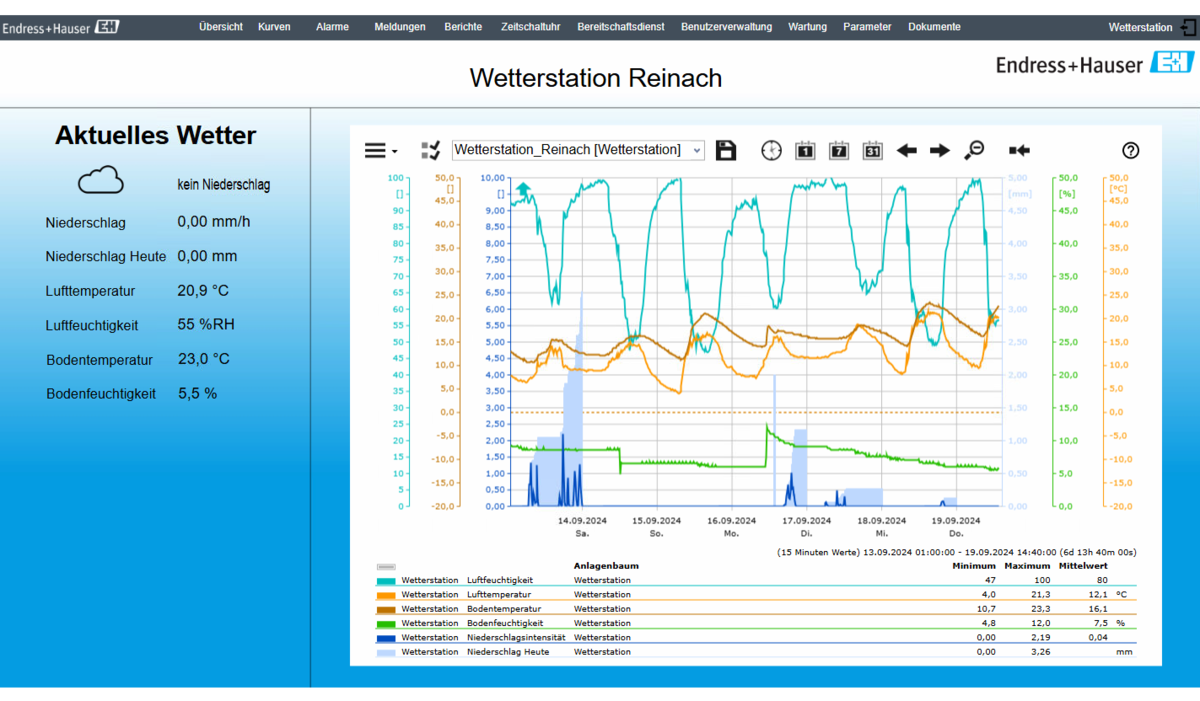Click the save floppy disk icon

pyautogui.click(x=726, y=150)
